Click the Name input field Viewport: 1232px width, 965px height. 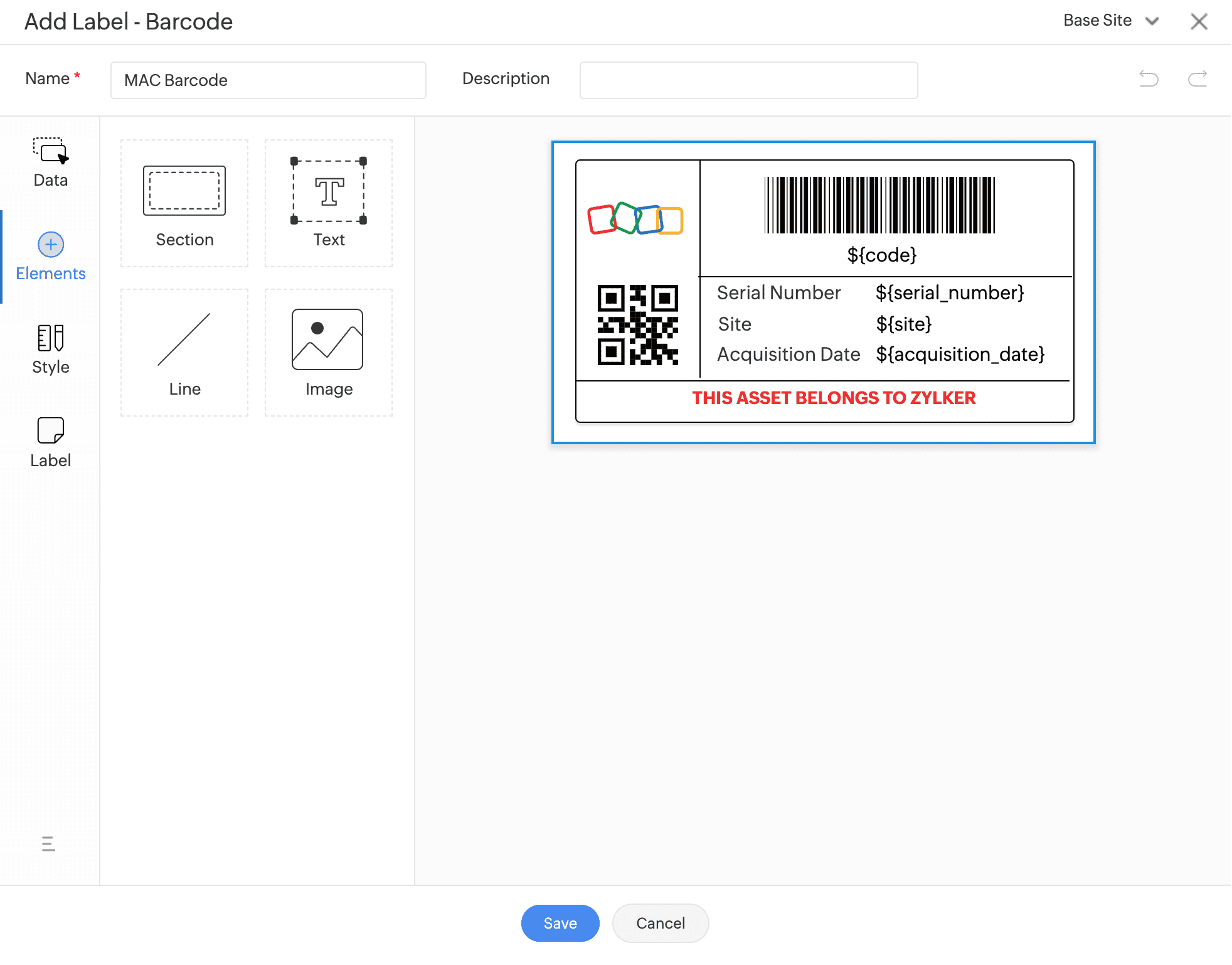click(x=268, y=80)
